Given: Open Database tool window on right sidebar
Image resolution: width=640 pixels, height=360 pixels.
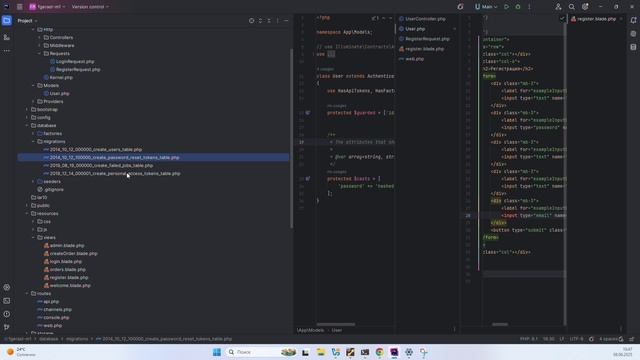Looking at the screenshot, I should pos(633,47).
